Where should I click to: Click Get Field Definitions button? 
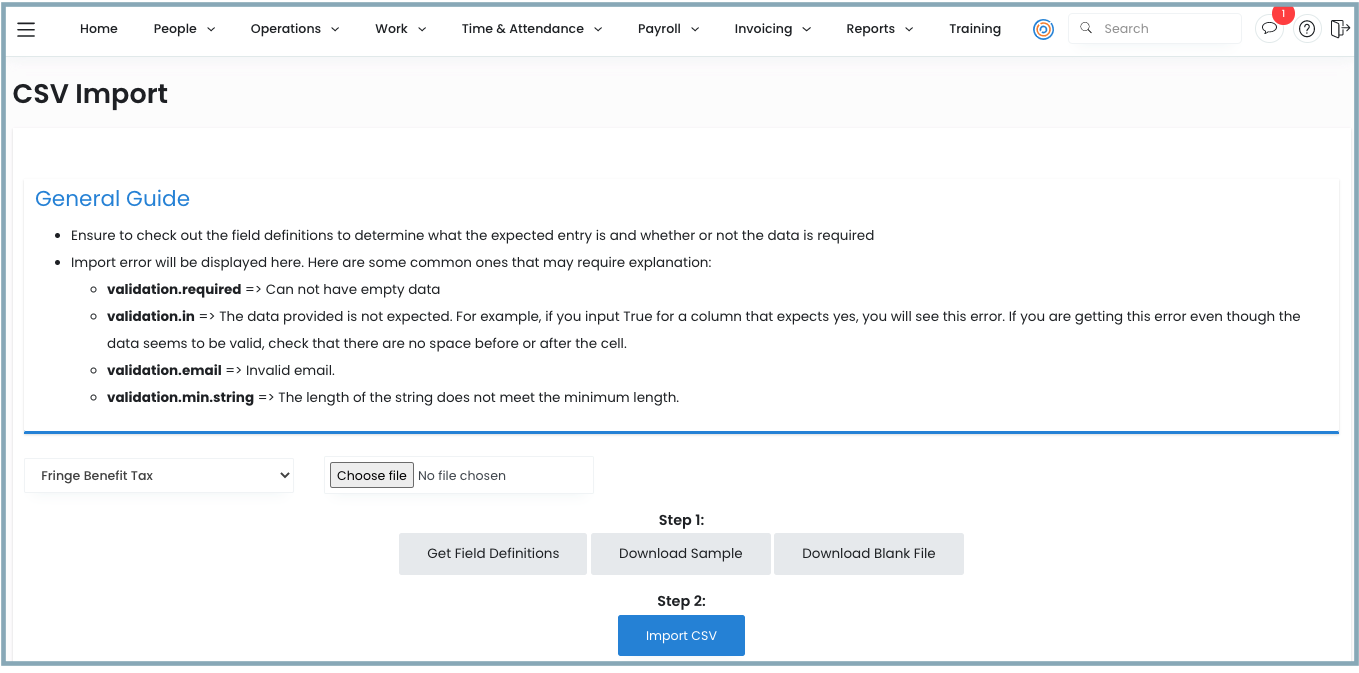pos(493,554)
